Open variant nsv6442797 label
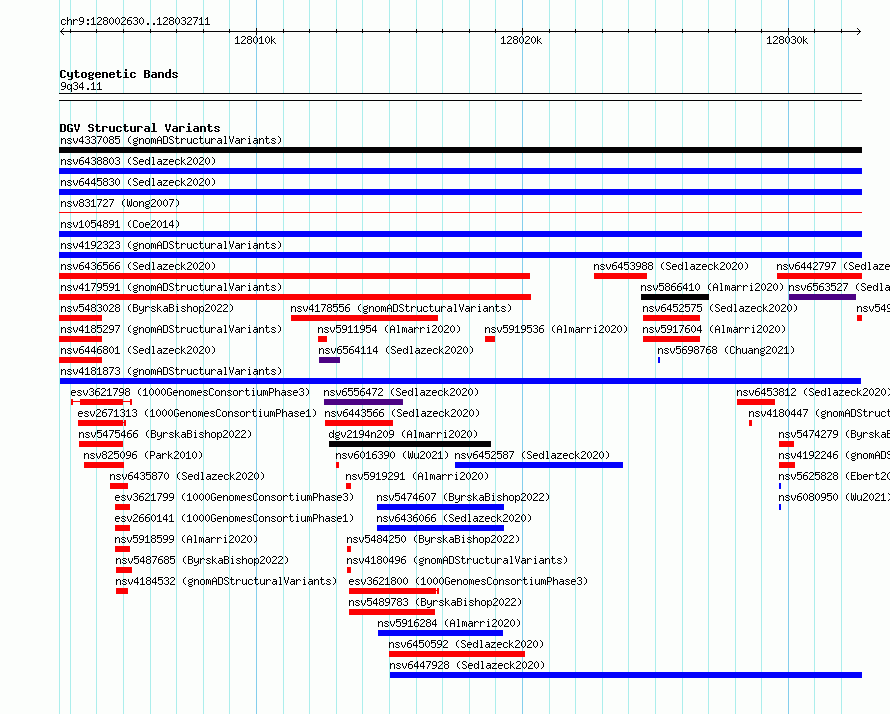This screenshot has width=890, height=714. pos(832,266)
